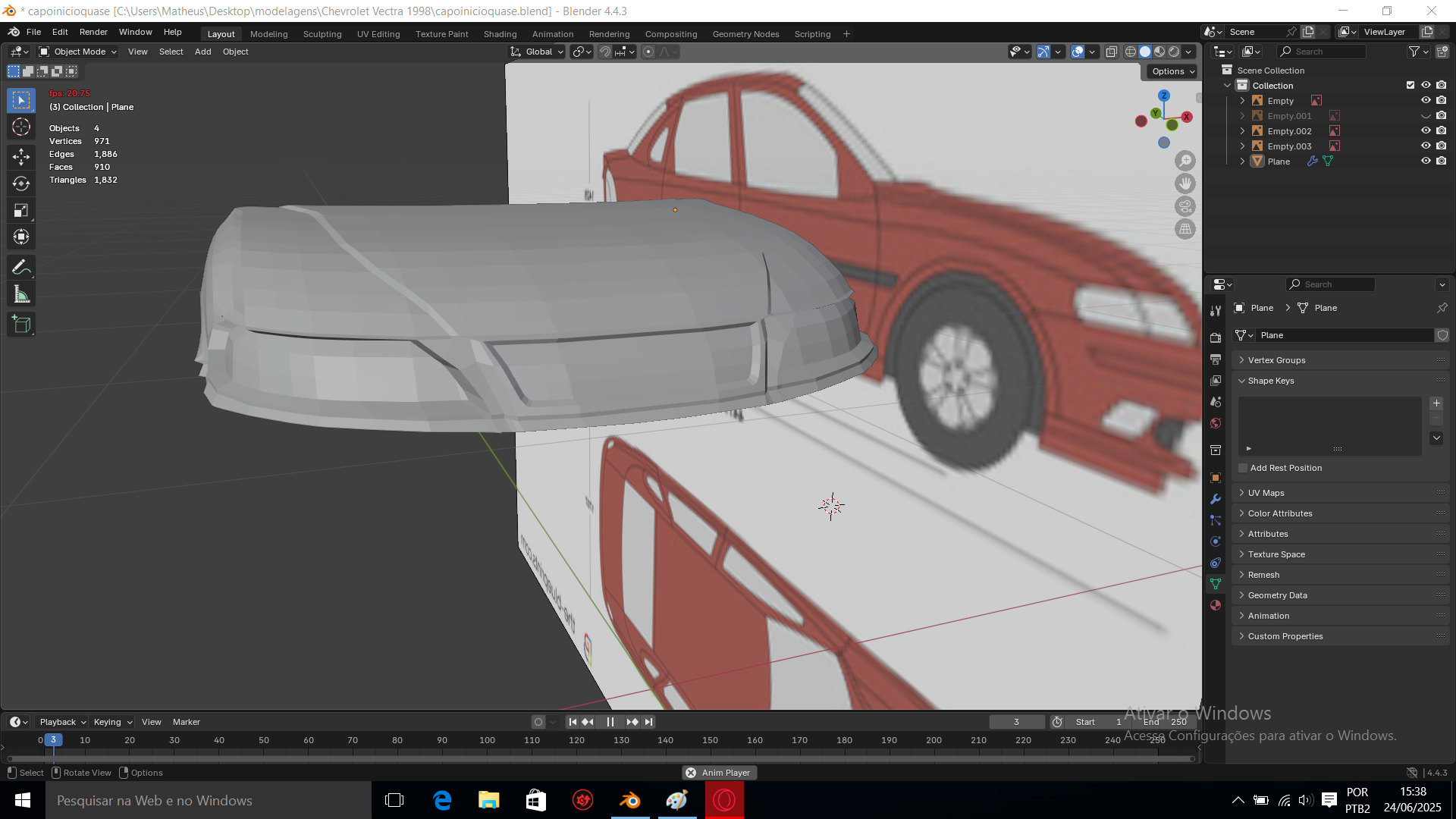
Task: Enable the Add Rest Position checkbox
Action: click(x=1243, y=468)
